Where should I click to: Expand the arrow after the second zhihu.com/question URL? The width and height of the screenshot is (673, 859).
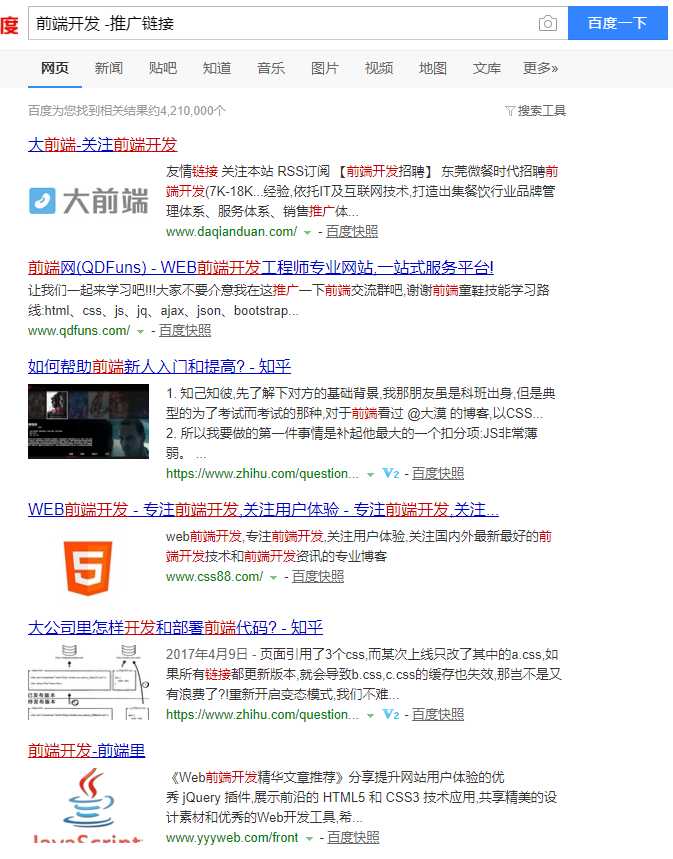[x=370, y=715]
